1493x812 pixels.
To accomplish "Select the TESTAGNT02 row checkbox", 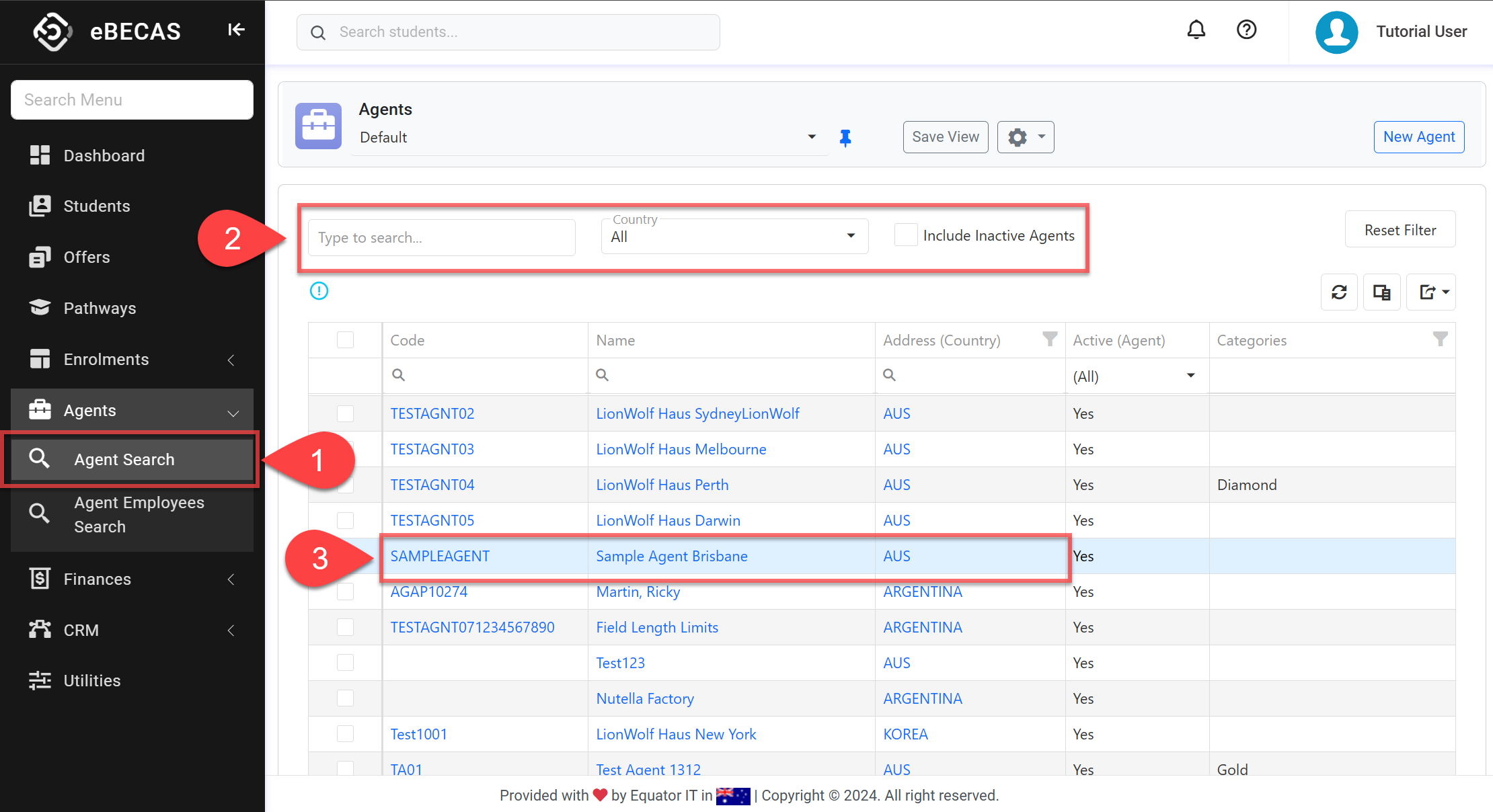I will (345, 413).
